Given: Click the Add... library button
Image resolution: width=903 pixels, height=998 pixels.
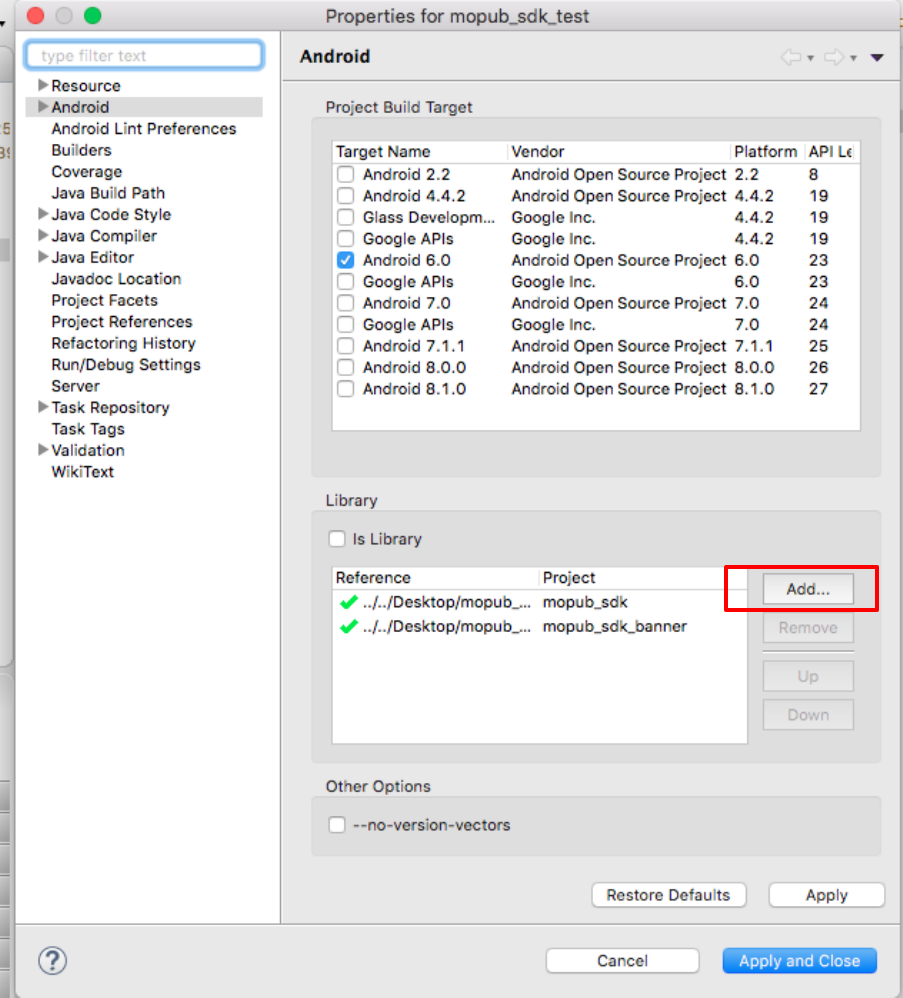Looking at the screenshot, I should coord(808,589).
